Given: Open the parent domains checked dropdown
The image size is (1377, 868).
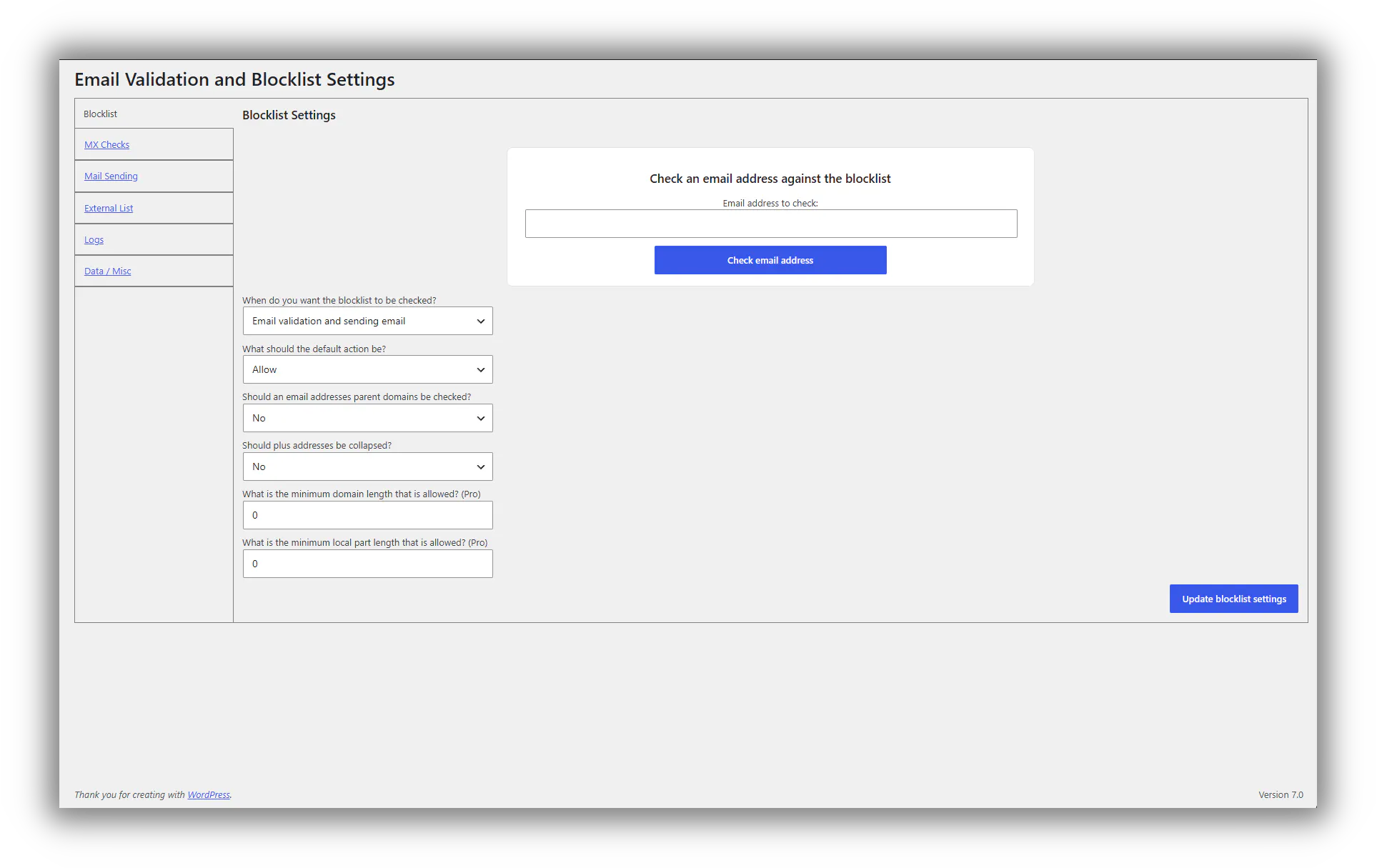Looking at the screenshot, I should point(367,418).
